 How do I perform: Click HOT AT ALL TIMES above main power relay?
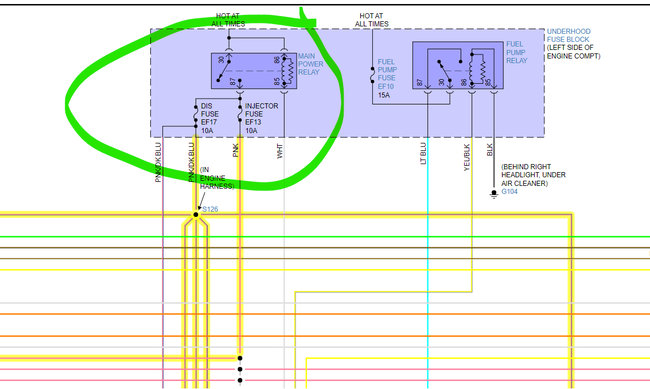pyautogui.click(x=228, y=20)
